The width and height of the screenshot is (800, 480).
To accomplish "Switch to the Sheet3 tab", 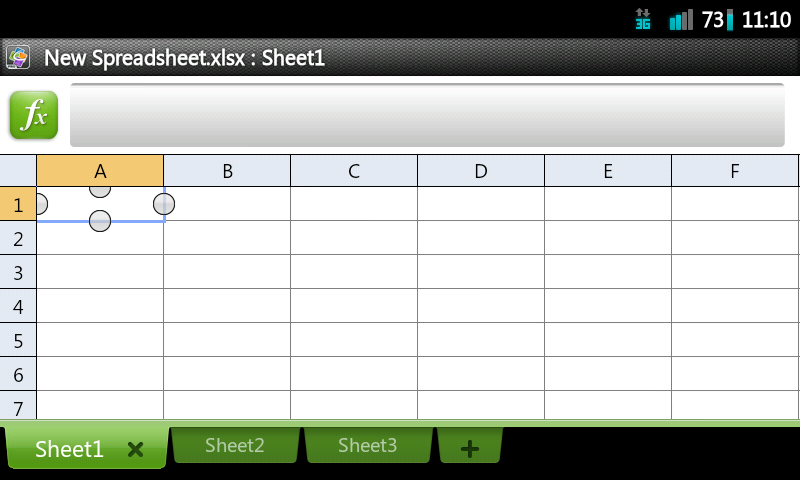I will pos(368,445).
